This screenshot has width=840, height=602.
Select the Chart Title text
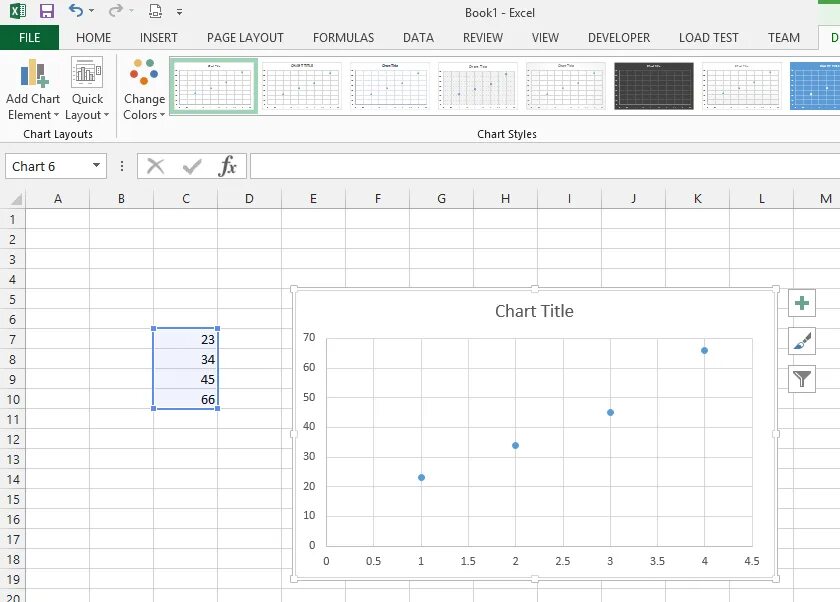534,311
